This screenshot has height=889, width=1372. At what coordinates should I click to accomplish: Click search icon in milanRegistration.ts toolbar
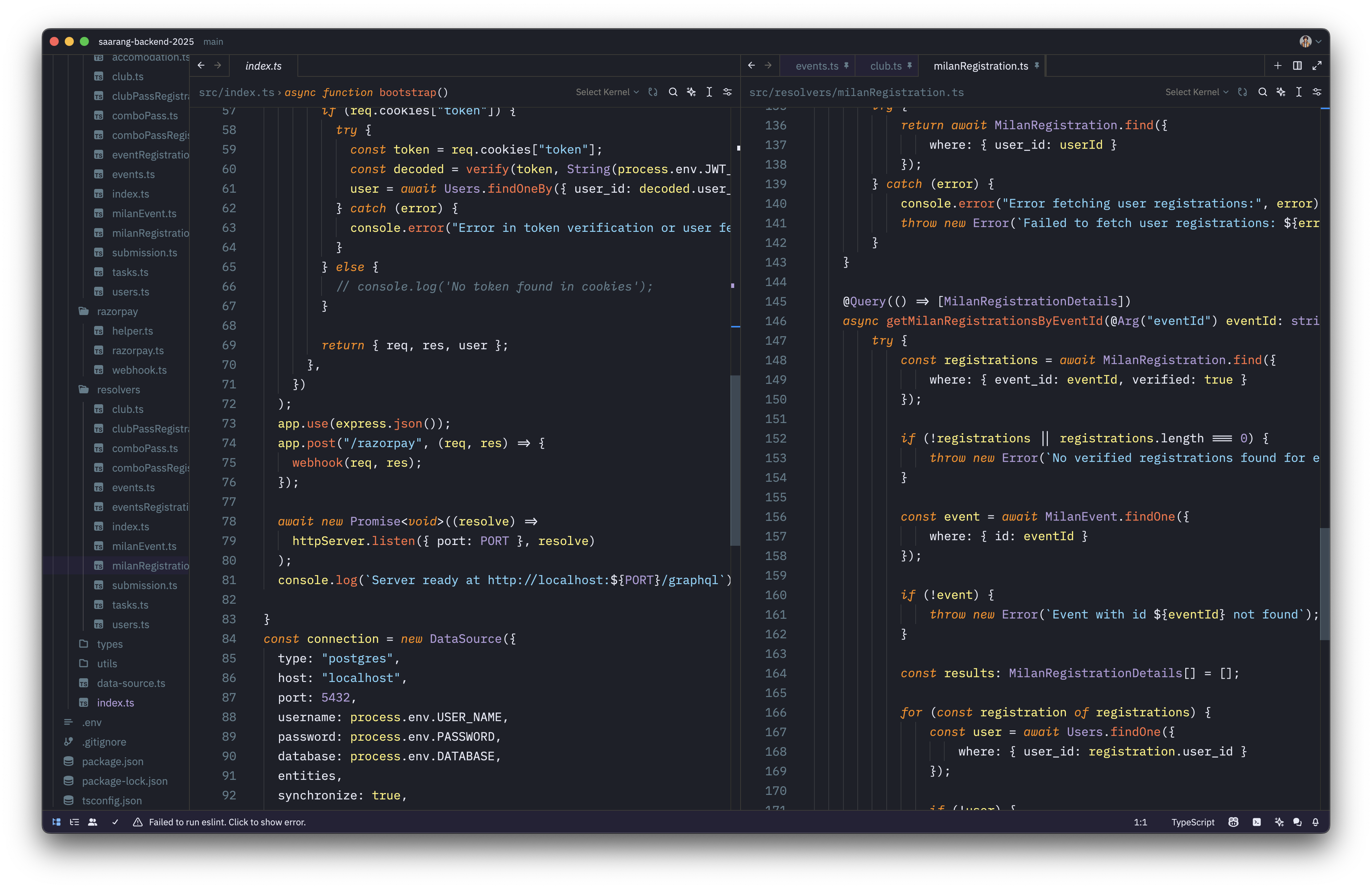[x=1262, y=92]
